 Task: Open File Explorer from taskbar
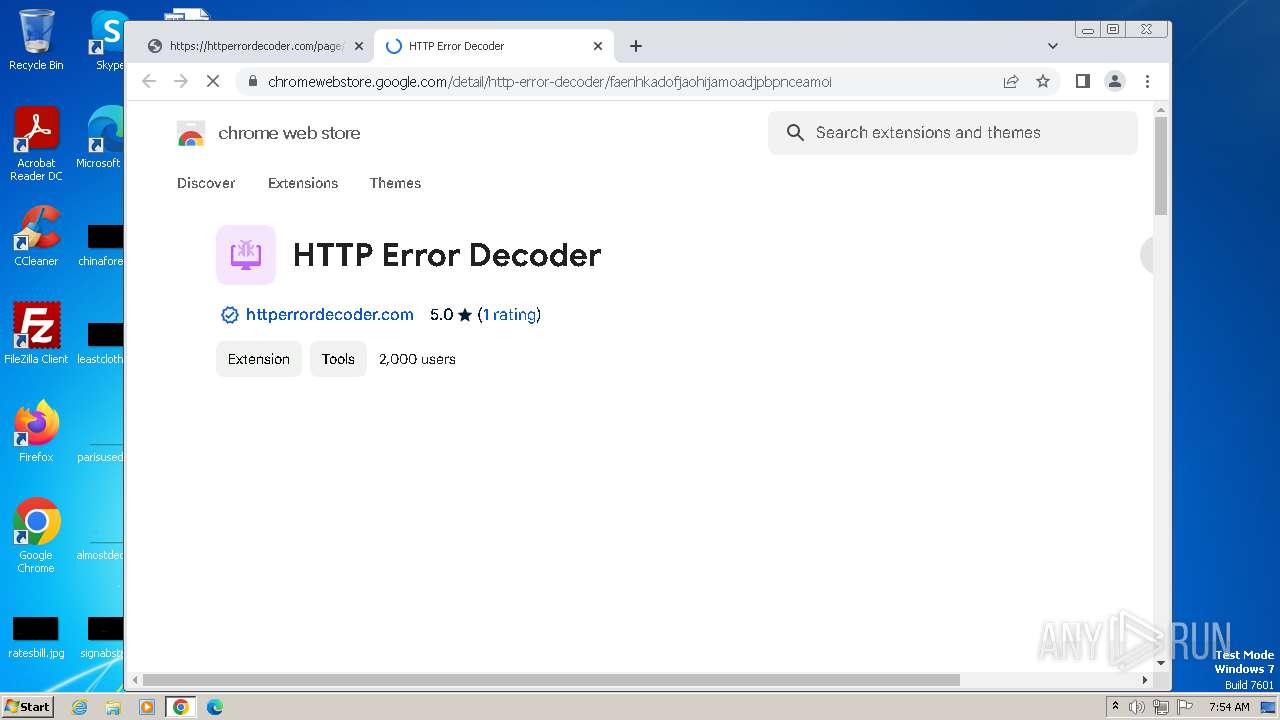(x=113, y=707)
